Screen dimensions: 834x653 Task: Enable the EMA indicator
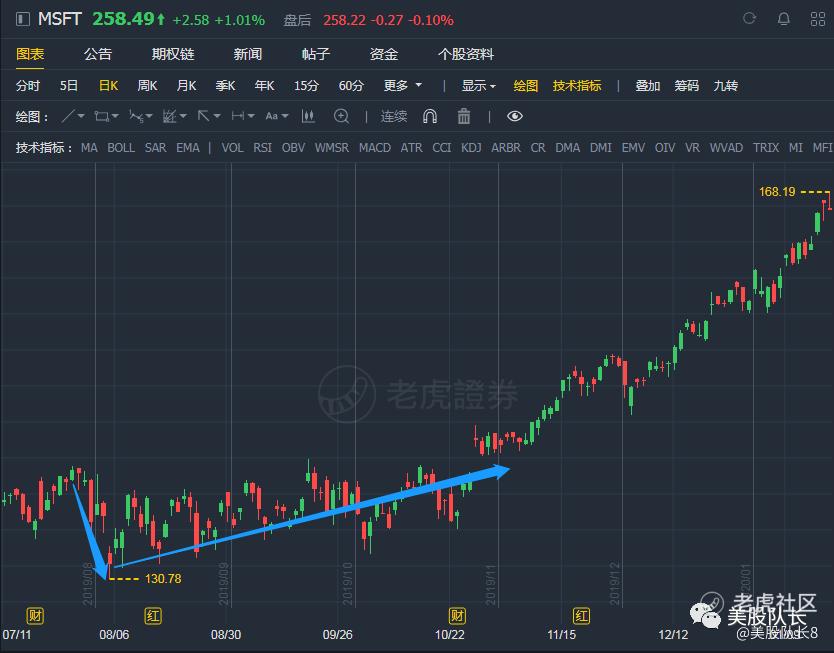(188, 147)
